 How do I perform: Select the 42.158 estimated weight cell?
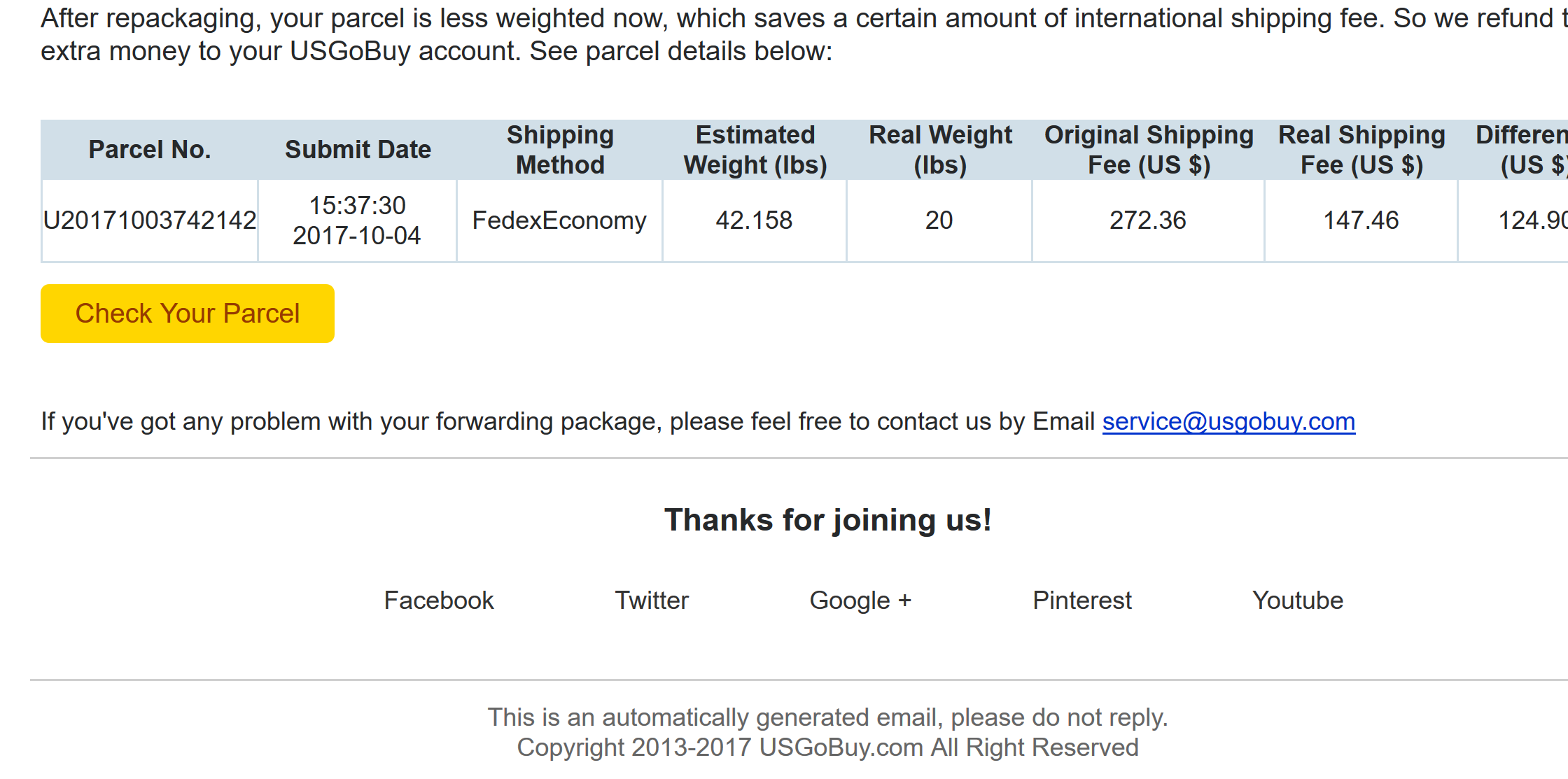tap(755, 220)
